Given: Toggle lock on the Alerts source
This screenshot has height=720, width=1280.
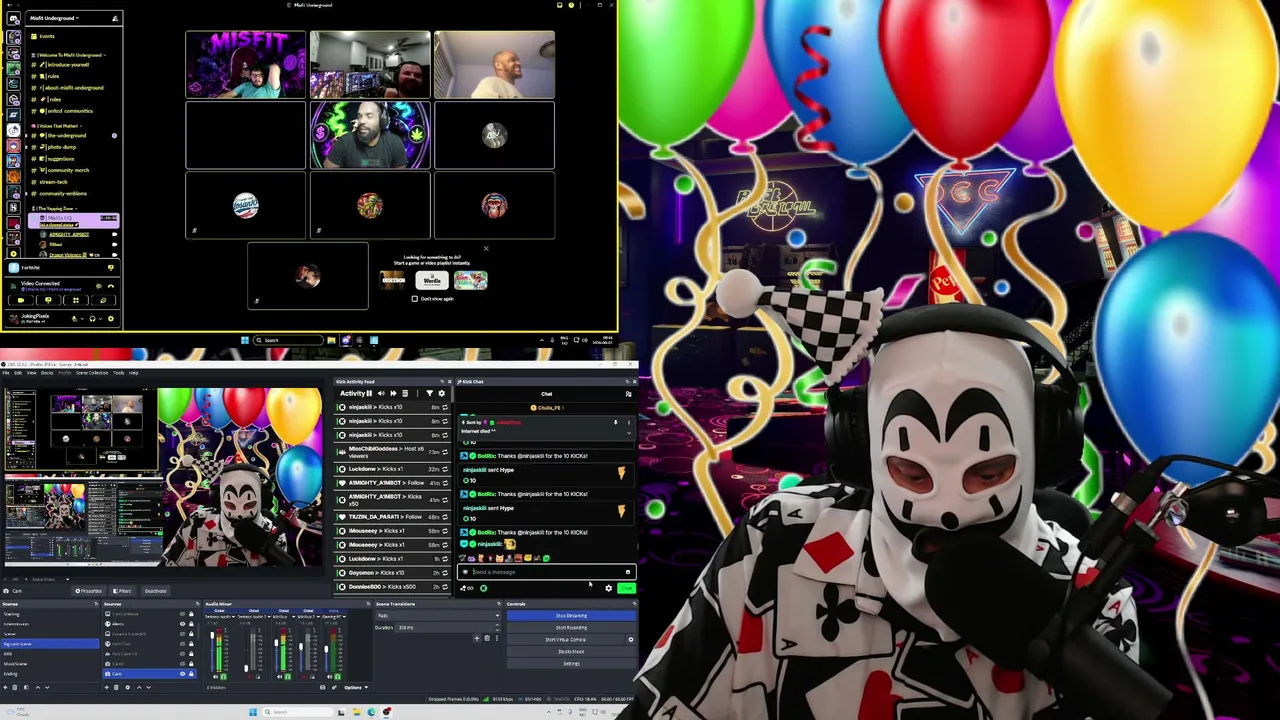Looking at the screenshot, I should point(191,624).
